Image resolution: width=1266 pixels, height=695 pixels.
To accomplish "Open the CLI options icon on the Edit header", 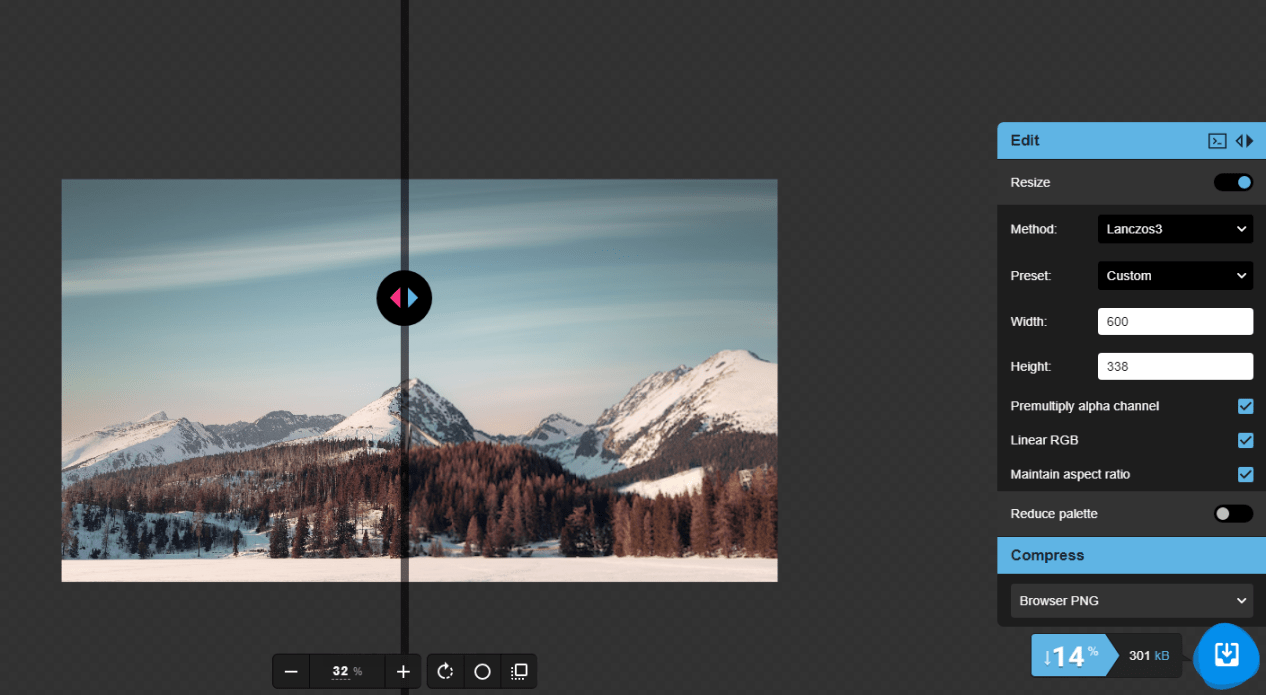I will point(1217,140).
